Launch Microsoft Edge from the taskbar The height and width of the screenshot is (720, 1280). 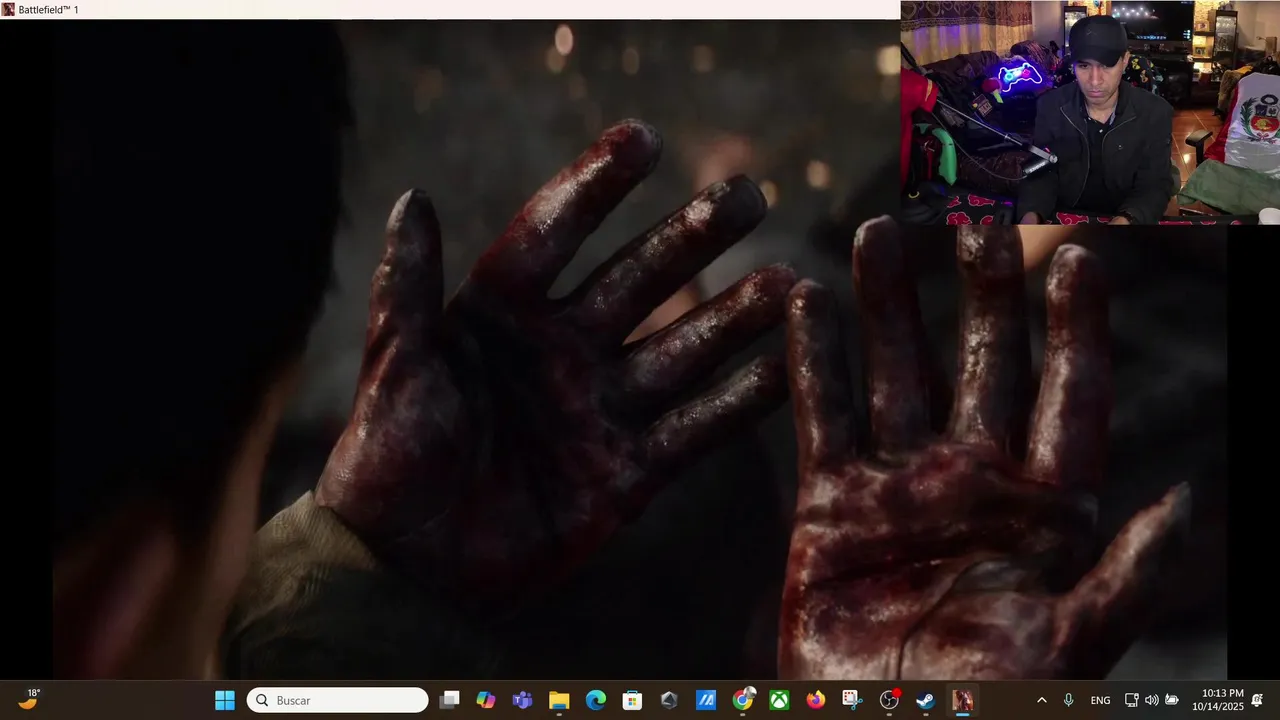596,700
